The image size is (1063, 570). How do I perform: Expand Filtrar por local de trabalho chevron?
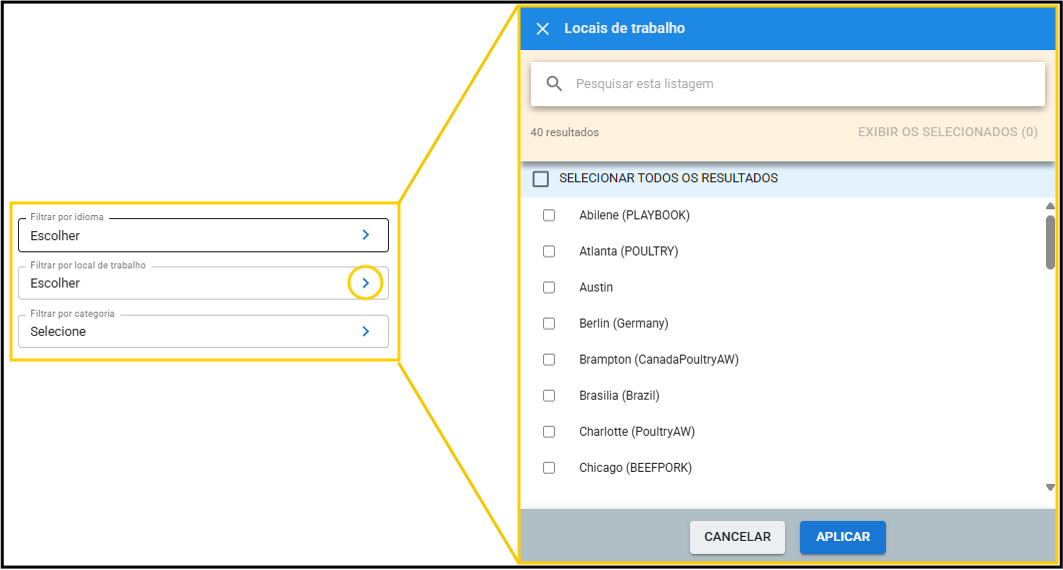point(366,283)
